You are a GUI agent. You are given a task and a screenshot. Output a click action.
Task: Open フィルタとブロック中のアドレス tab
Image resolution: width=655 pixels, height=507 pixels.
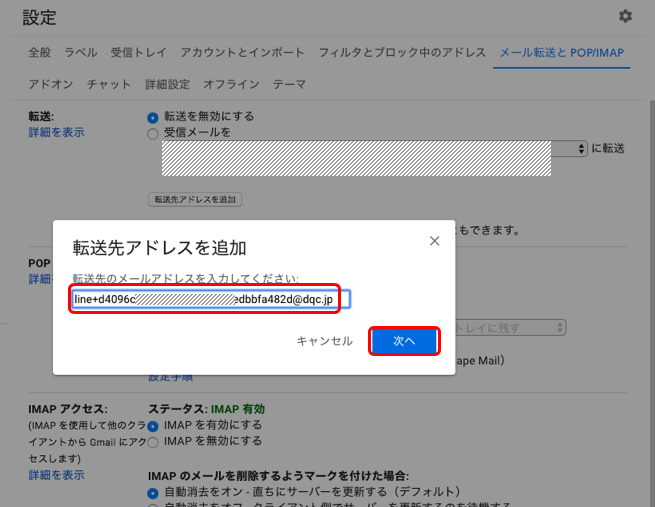(x=402, y=52)
